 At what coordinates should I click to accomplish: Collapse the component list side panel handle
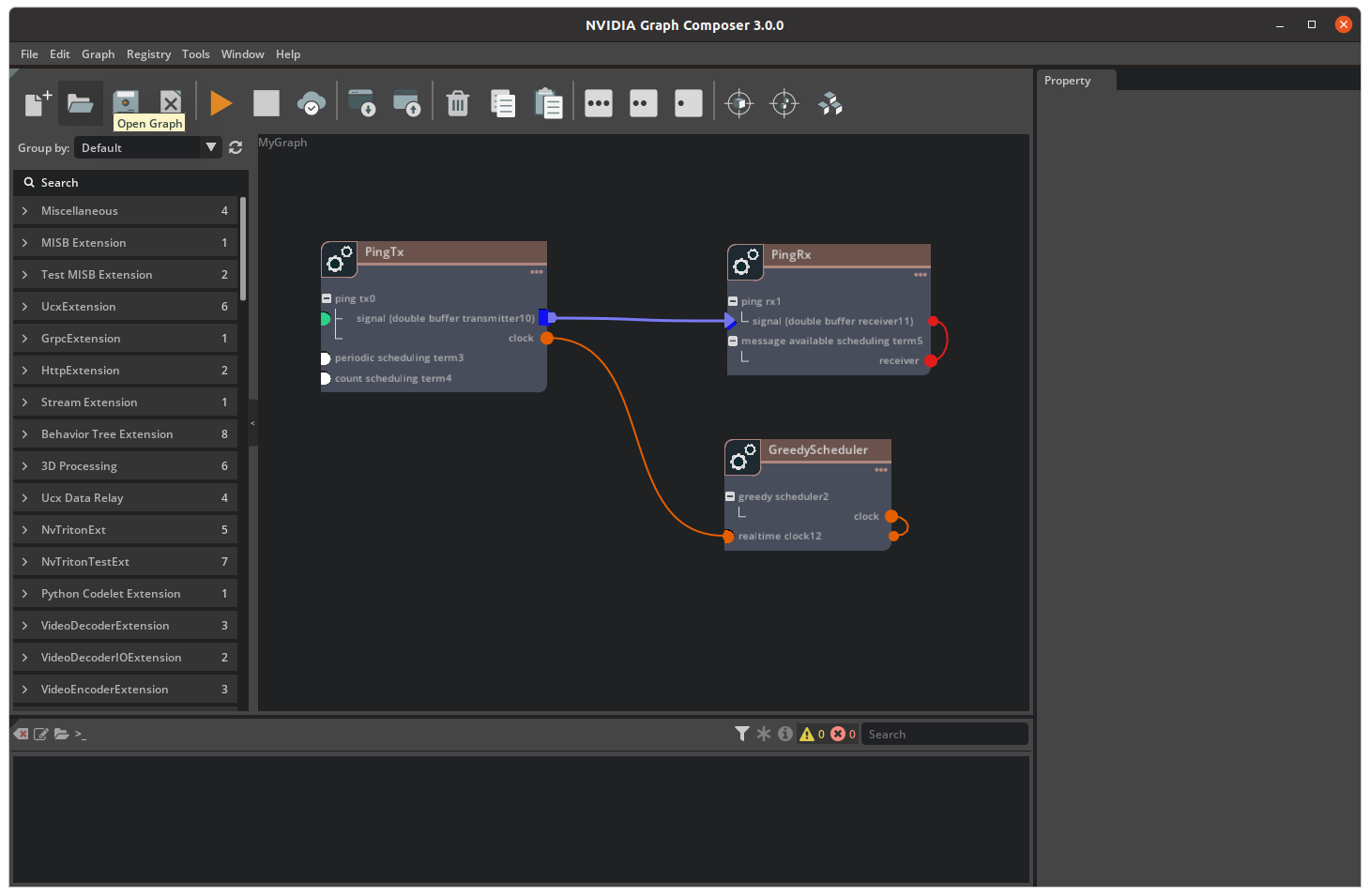click(252, 423)
